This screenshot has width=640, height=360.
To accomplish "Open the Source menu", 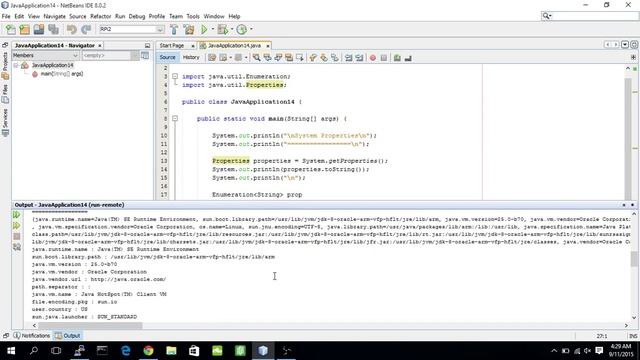I will coord(78,16).
